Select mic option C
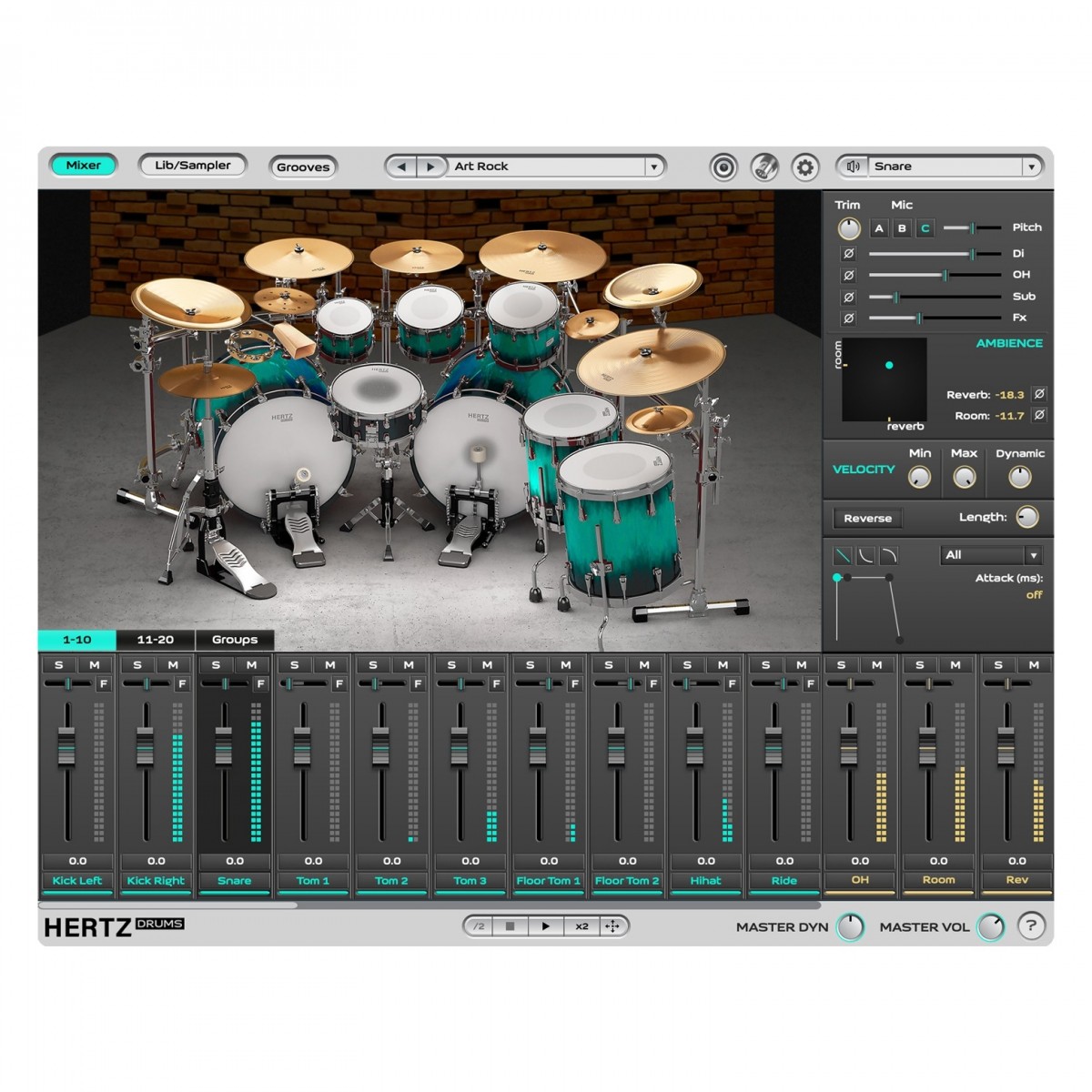Image resolution: width=1092 pixels, height=1092 pixels. (x=925, y=228)
